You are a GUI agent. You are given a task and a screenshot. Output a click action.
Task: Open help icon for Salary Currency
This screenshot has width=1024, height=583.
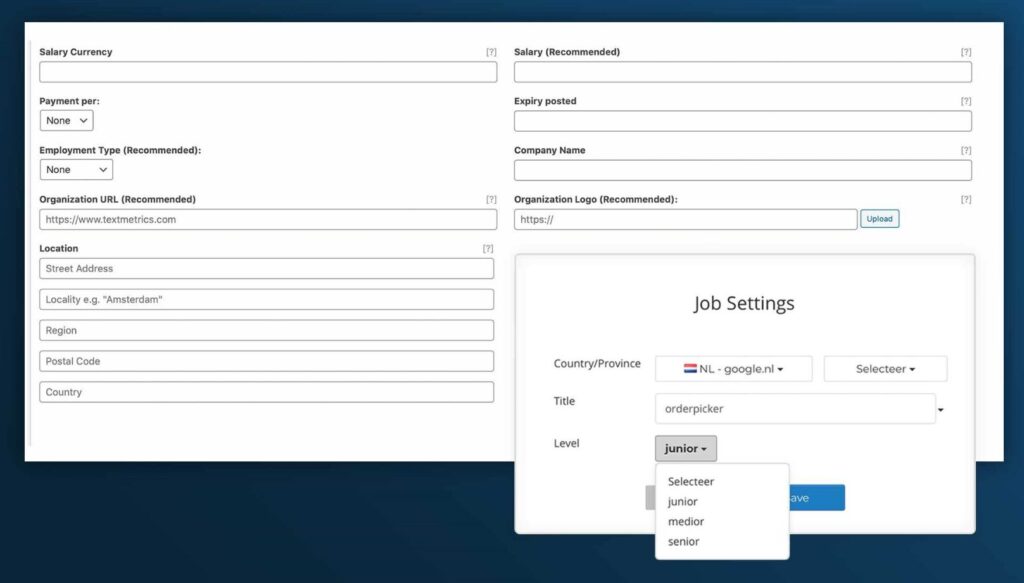pos(491,52)
